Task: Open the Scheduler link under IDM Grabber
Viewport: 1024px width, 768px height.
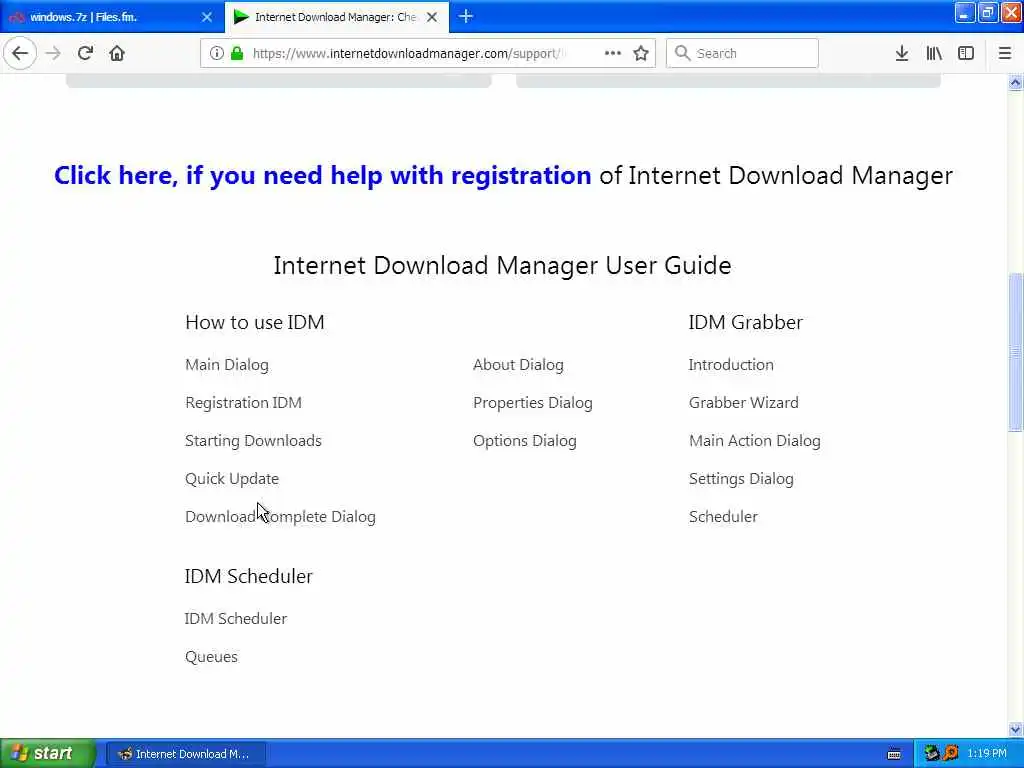Action: pos(723,516)
